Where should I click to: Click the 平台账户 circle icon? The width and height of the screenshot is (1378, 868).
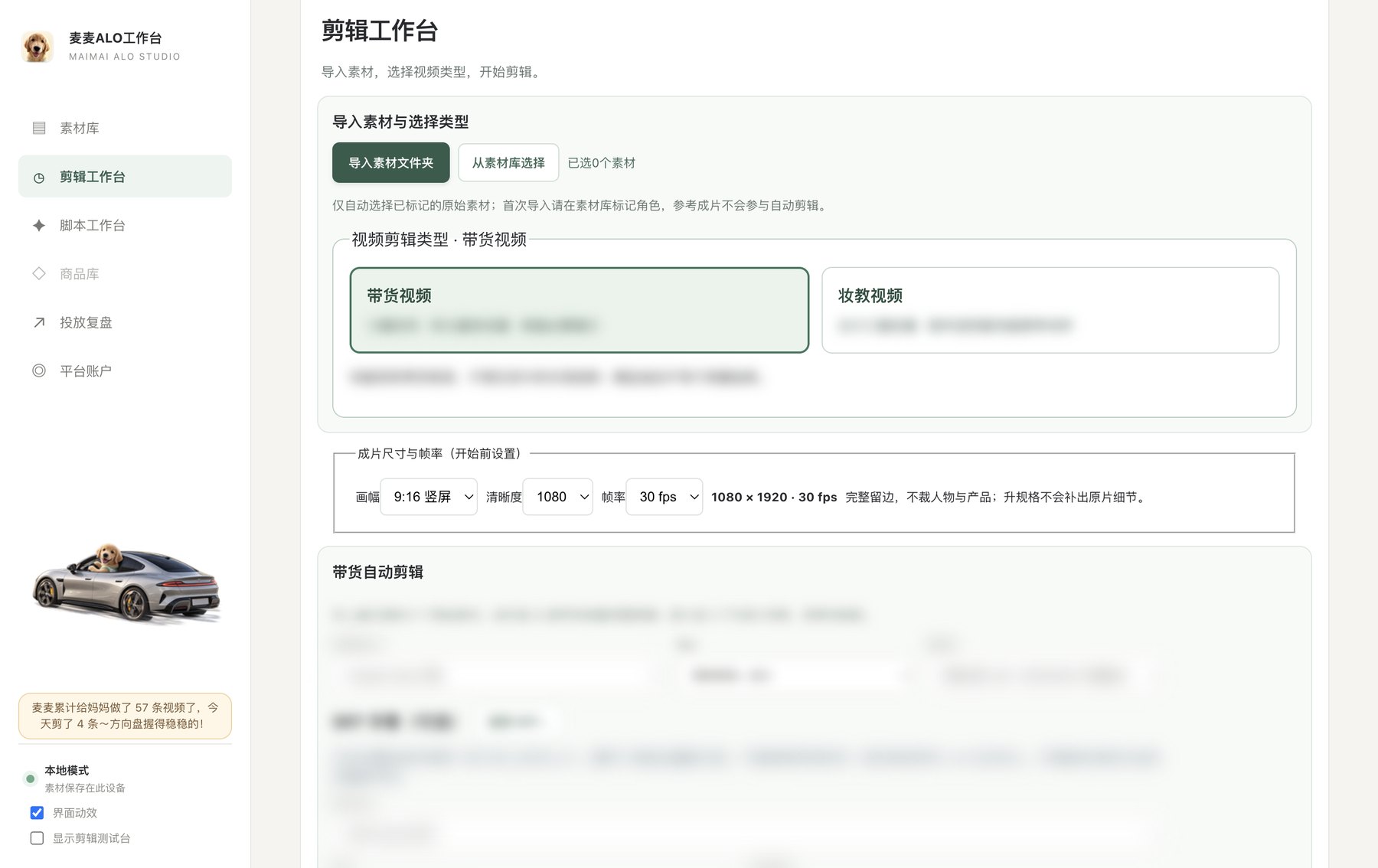click(39, 370)
